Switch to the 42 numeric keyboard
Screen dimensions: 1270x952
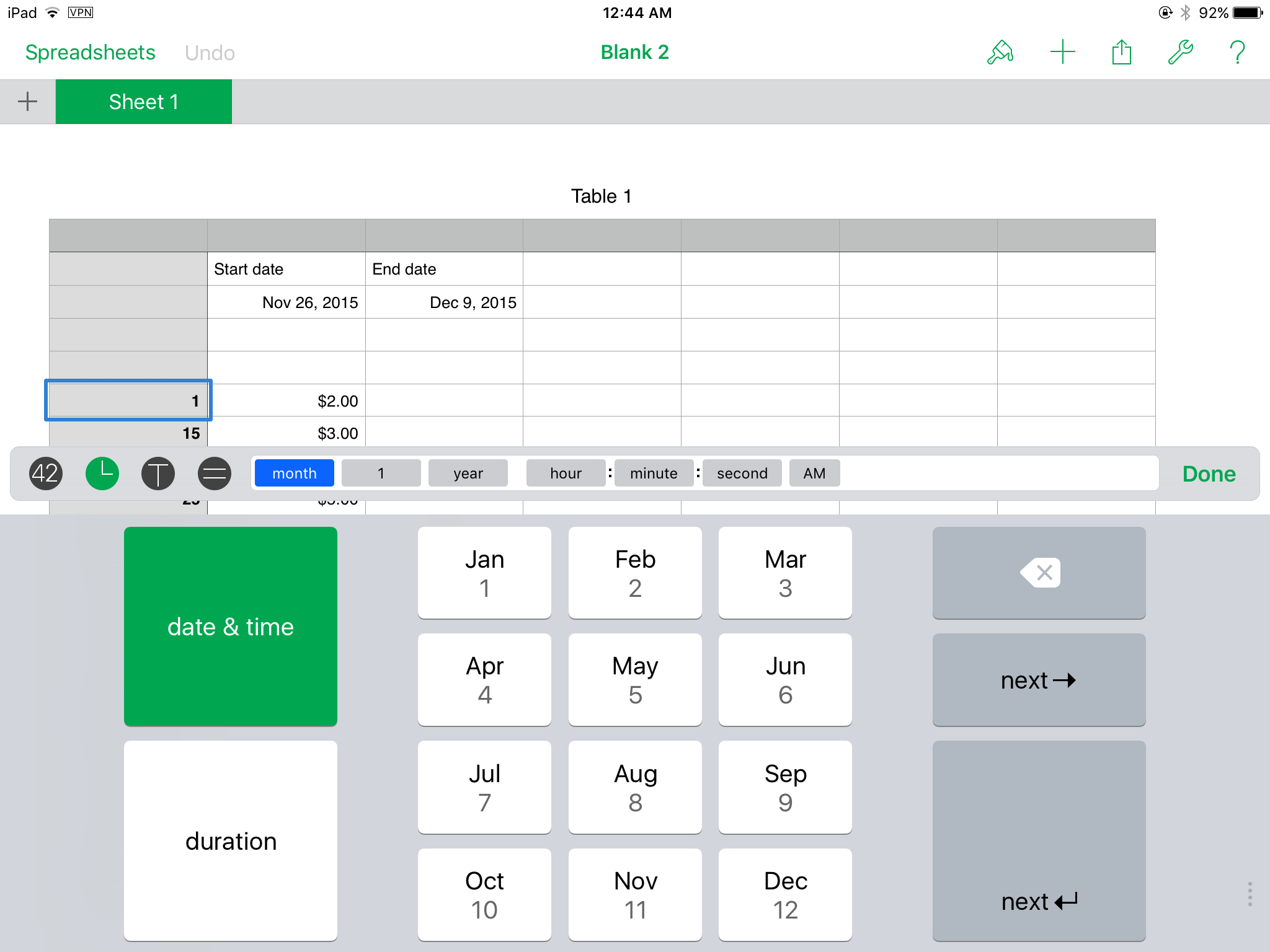pyautogui.click(x=45, y=474)
